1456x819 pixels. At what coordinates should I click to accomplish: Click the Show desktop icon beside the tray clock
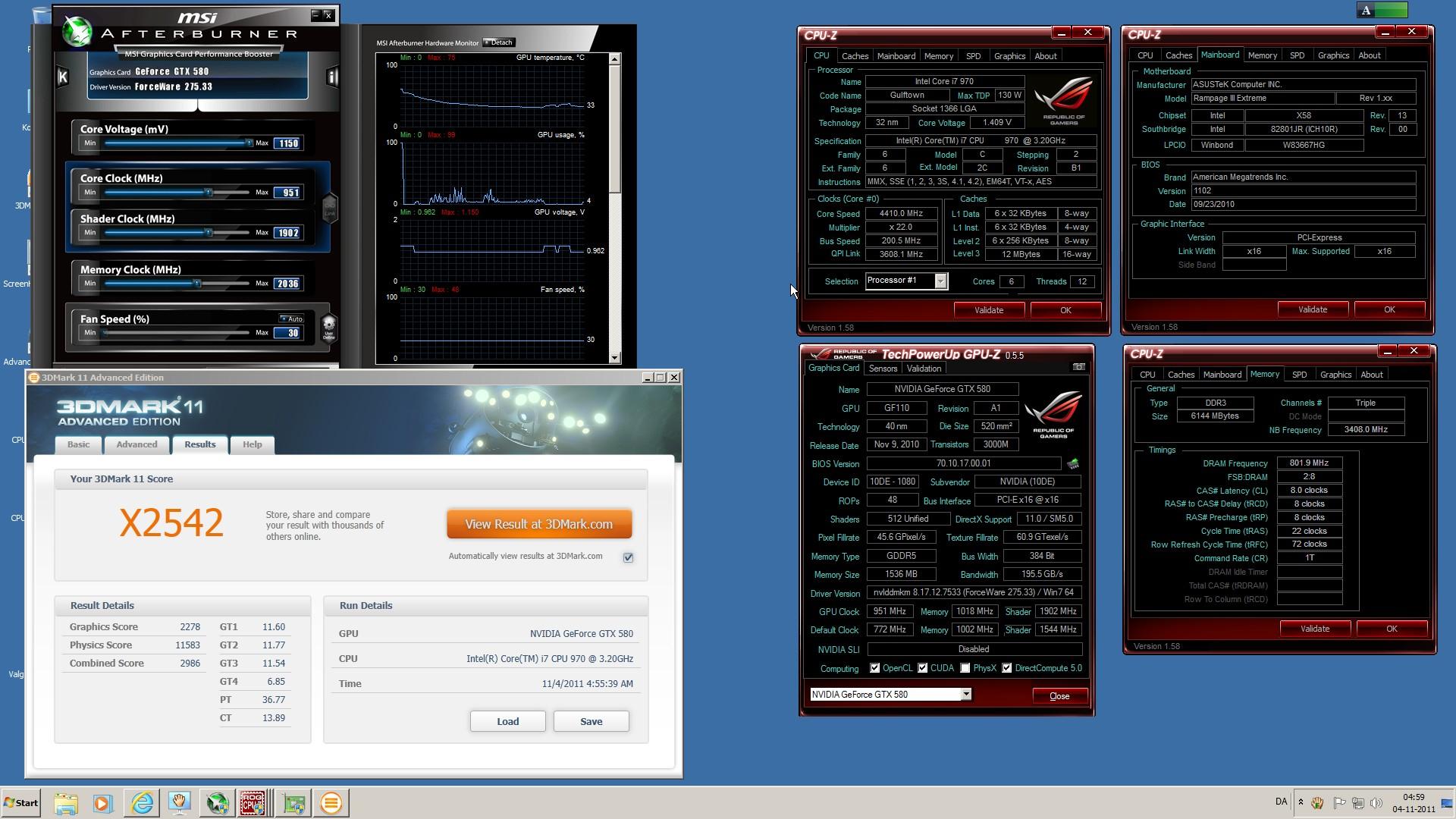tap(1448, 803)
